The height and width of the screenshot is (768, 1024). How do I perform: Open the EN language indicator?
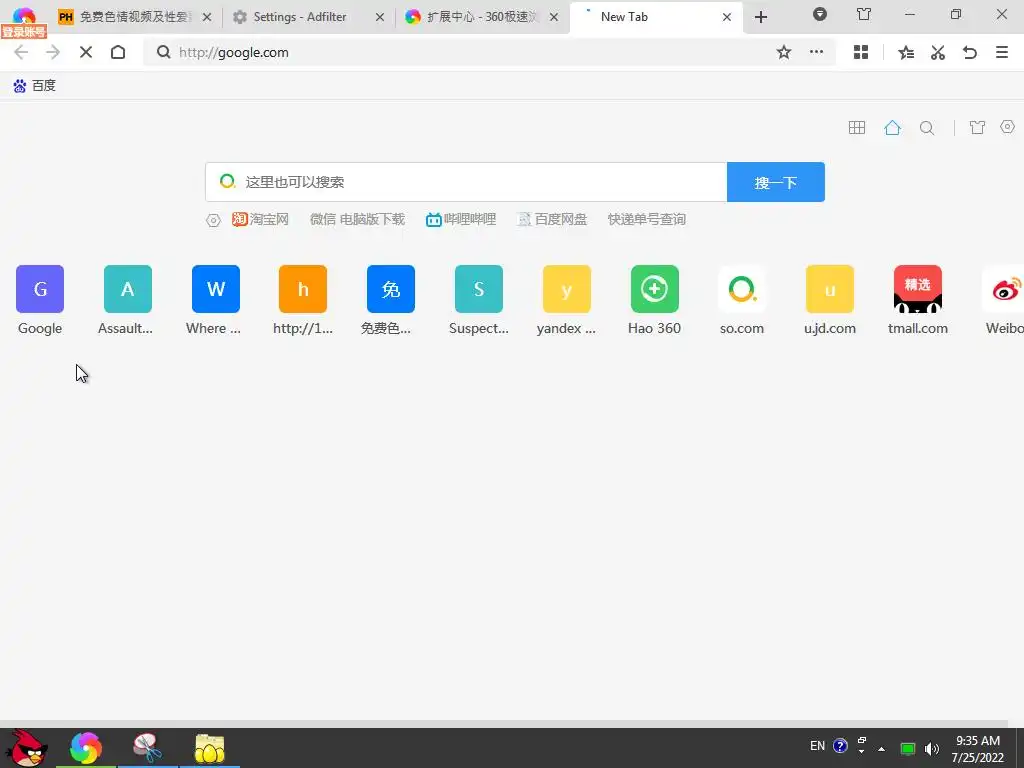point(818,746)
